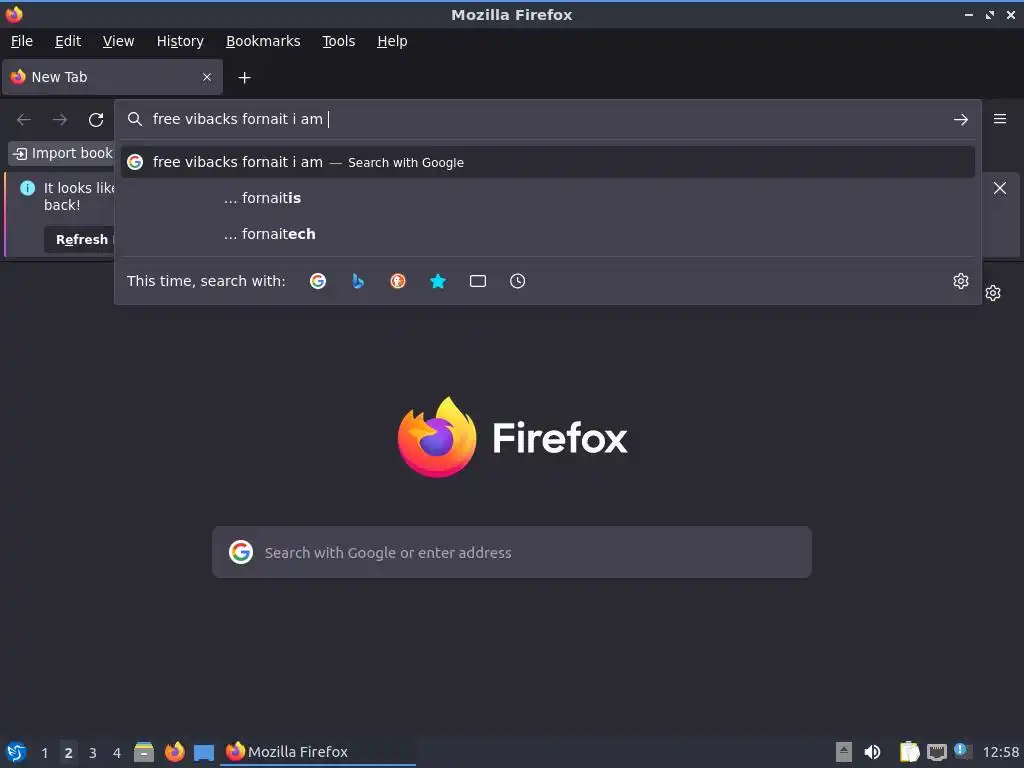
Task: Open the Edit menu
Action: [68, 41]
